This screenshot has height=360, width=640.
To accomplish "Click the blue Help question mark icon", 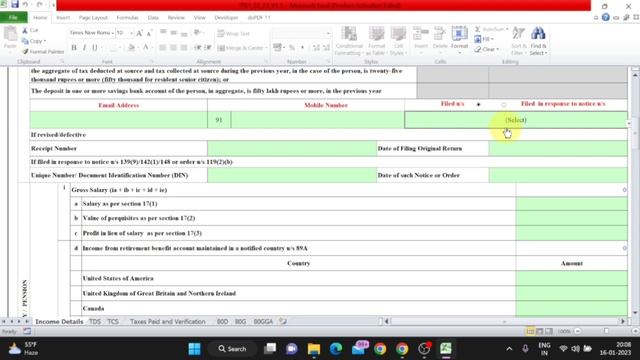I will pyautogui.click(x=606, y=17).
